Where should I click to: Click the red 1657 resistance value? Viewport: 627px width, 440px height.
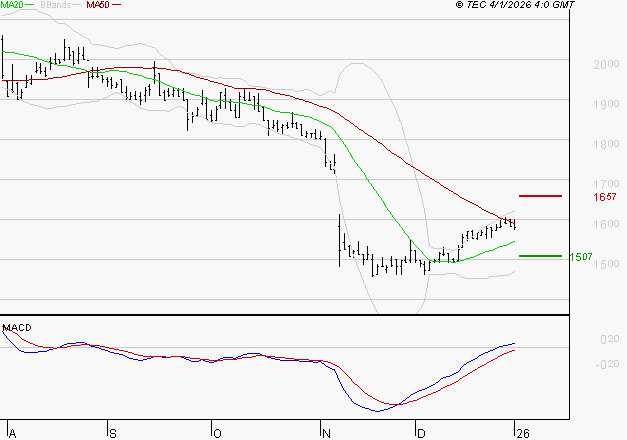[605, 197]
